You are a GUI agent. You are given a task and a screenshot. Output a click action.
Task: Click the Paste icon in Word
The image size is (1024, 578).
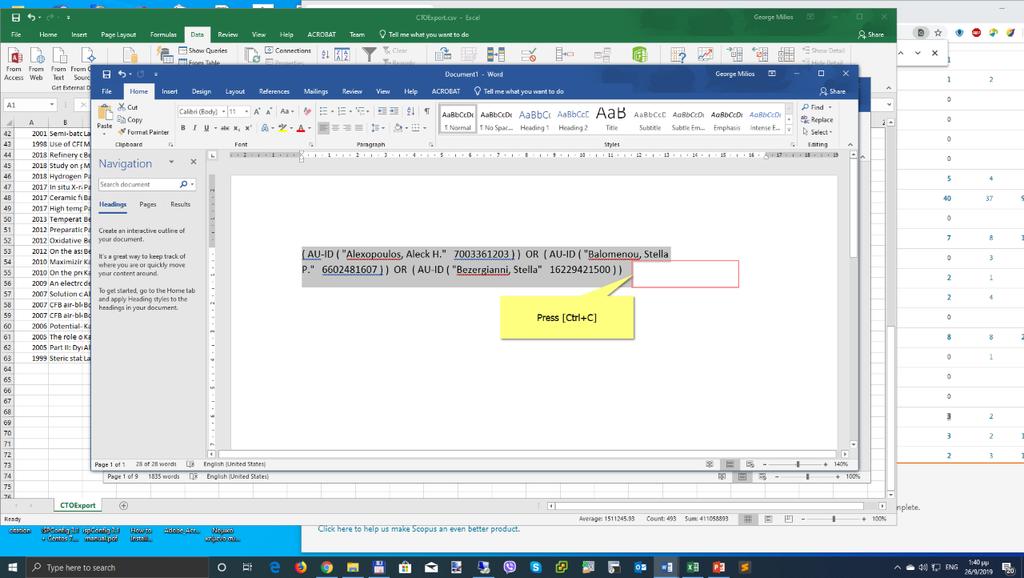104,112
